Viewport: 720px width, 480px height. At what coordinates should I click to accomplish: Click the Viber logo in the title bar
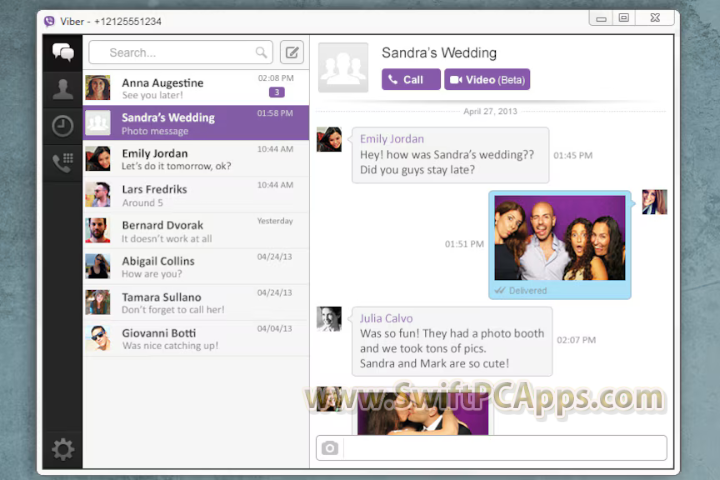[49, 21]
